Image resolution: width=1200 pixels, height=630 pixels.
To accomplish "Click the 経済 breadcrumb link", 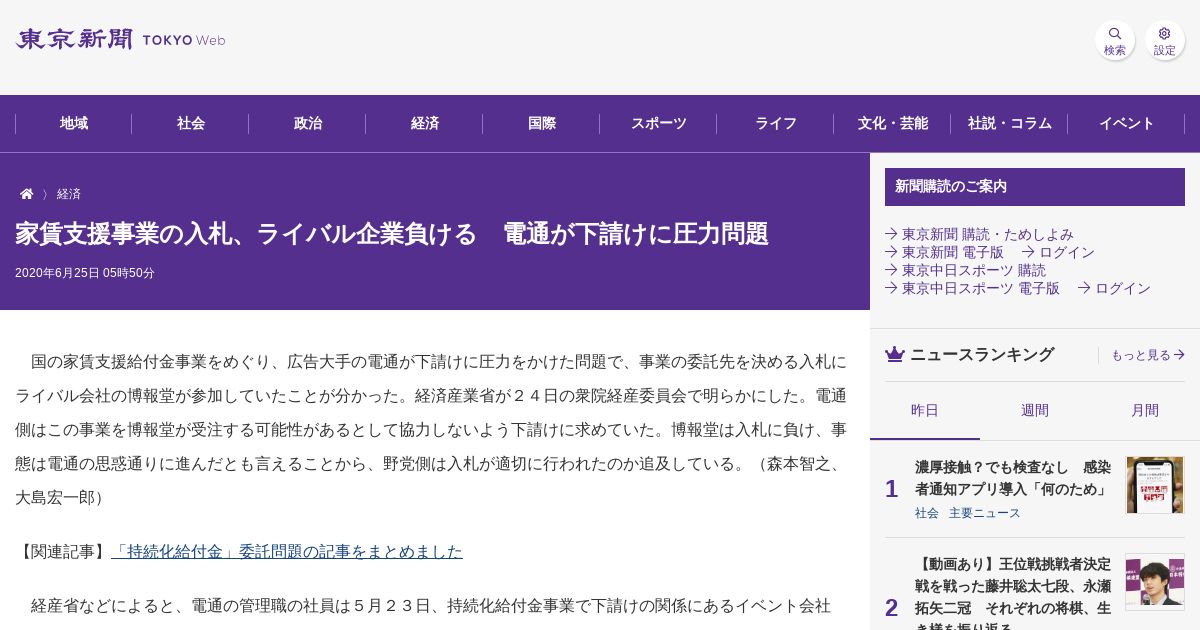I will point(69,194).
